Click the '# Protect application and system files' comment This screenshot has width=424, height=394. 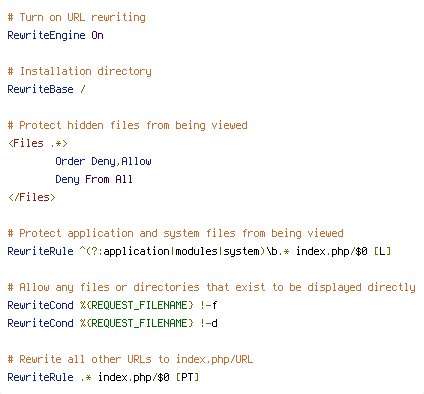(x=175, y=233)
